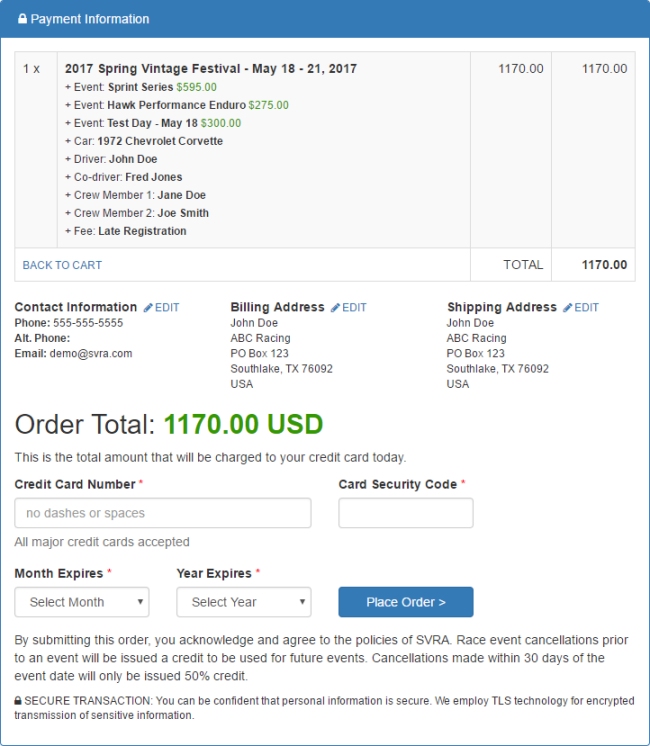Click the Order Total amount 1170.00 USD

[x=243, y=424]
